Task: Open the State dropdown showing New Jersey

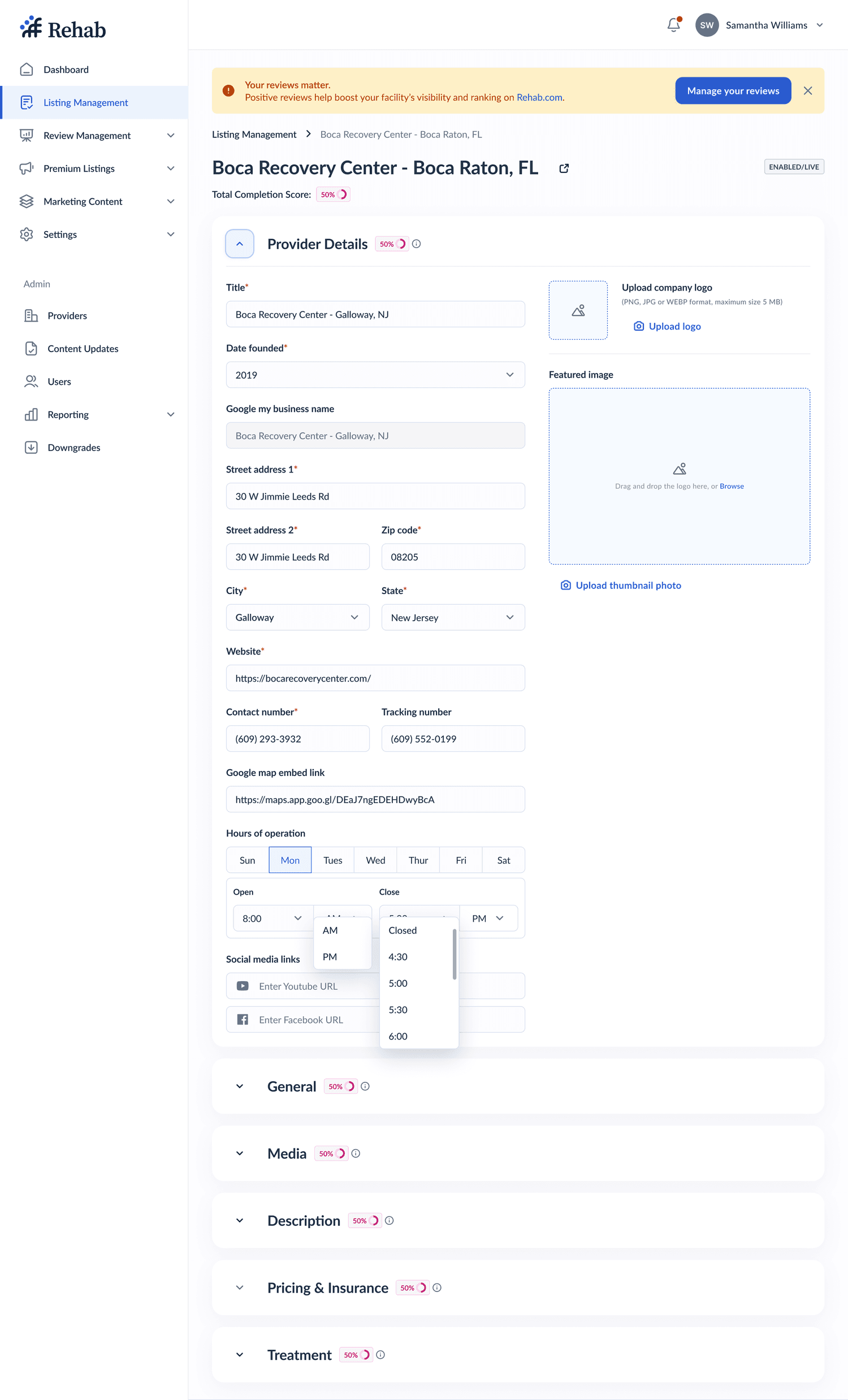Action: [453, 617]
